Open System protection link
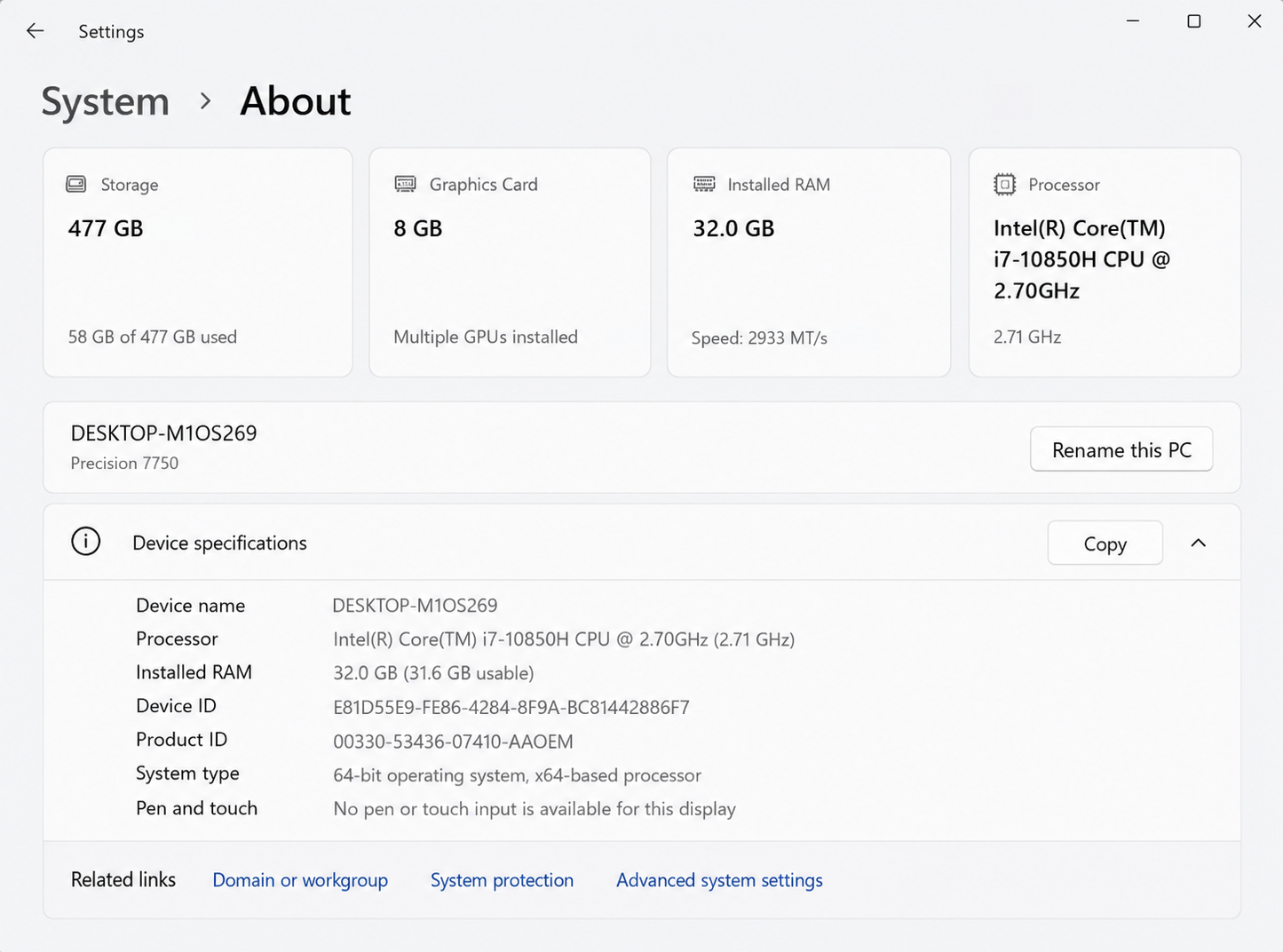The image size is (1283, 952). pyautogui.click(x=502, y=880)
